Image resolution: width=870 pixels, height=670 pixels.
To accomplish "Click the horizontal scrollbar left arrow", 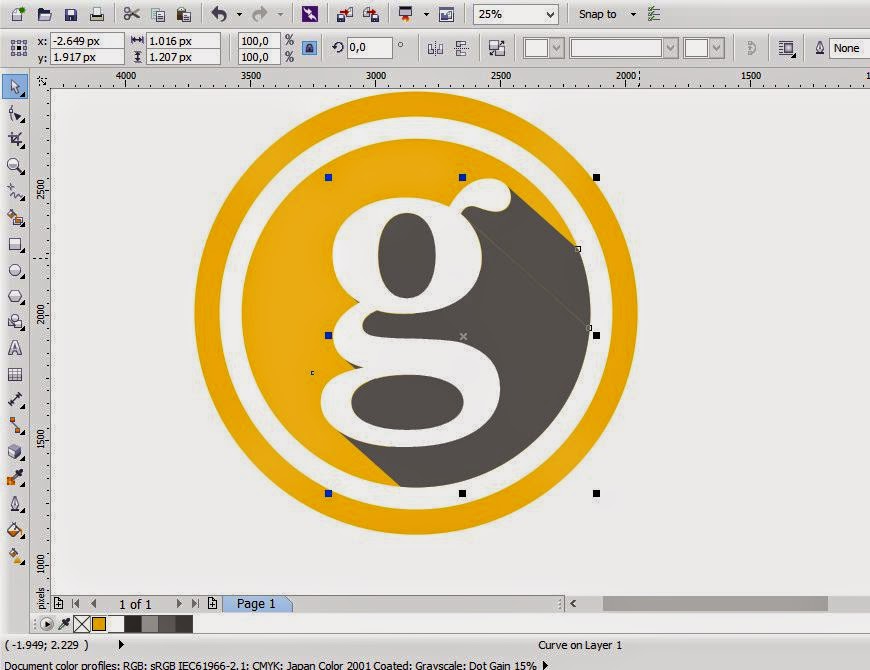I will coord(573,603).
